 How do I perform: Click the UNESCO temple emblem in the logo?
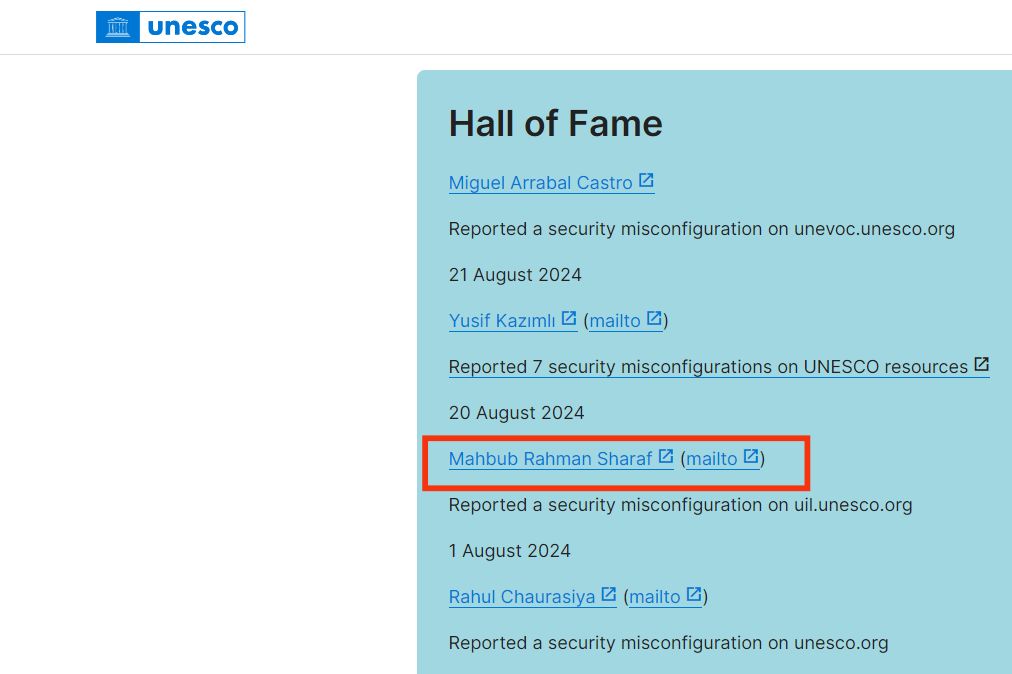tap(118, 27)
